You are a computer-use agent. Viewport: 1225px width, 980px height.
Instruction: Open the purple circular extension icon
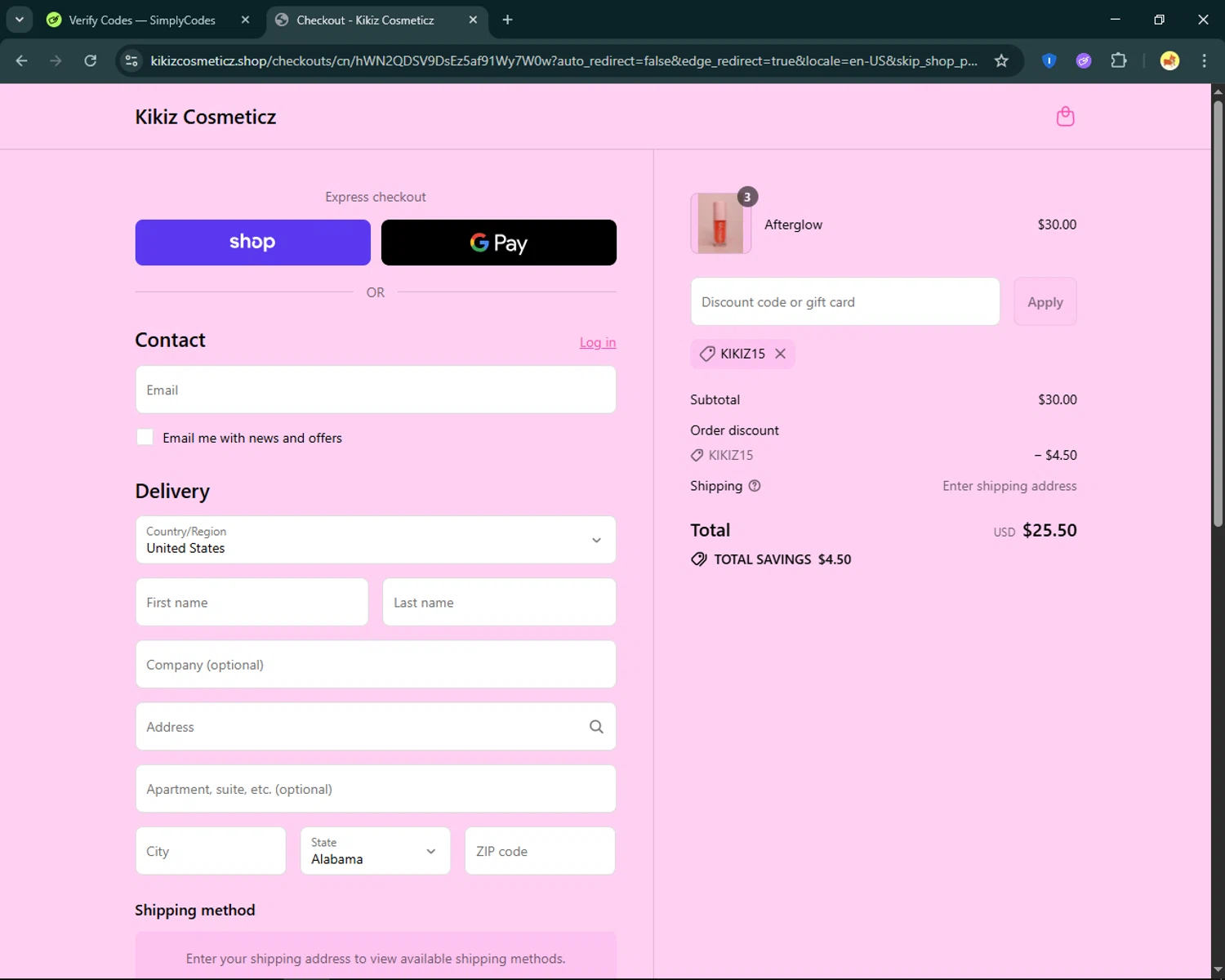pyautogui.click(x=1084, y=60)
